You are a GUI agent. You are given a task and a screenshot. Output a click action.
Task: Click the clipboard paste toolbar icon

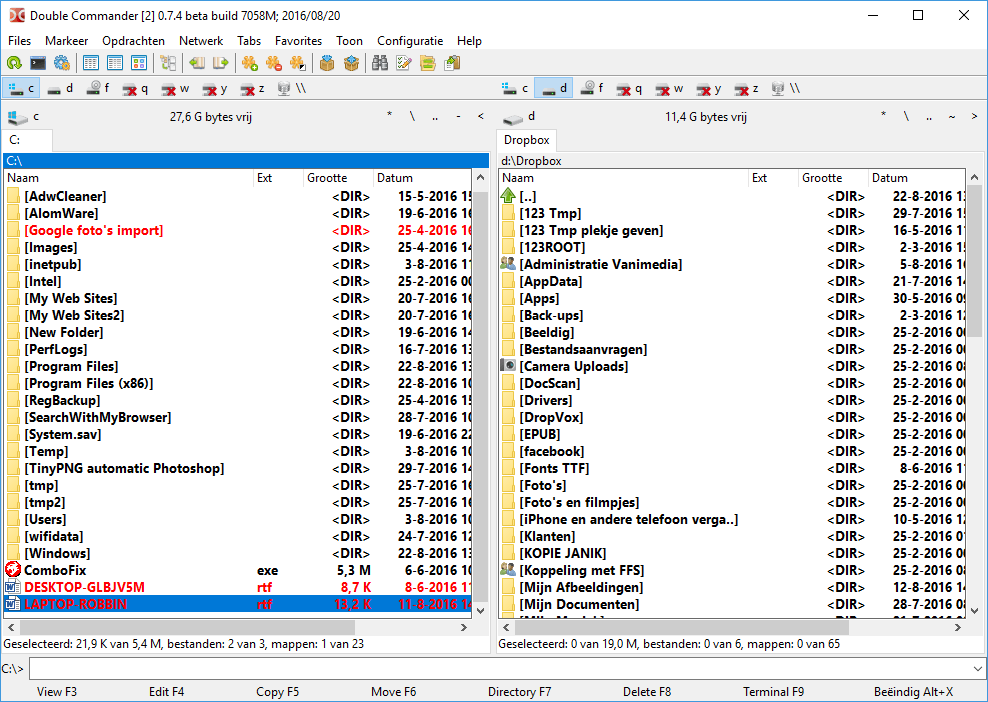click(x=452, y=63)
